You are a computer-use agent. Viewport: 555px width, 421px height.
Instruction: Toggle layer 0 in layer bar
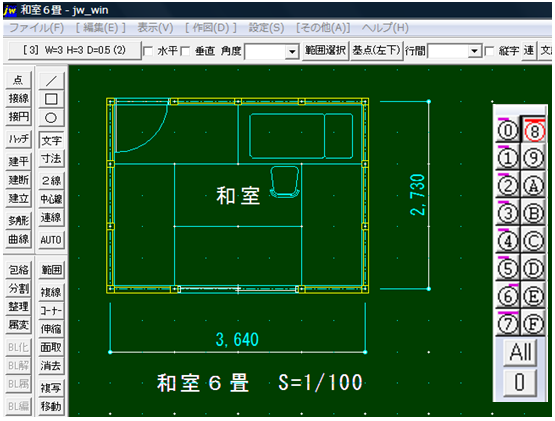[508, 130]
